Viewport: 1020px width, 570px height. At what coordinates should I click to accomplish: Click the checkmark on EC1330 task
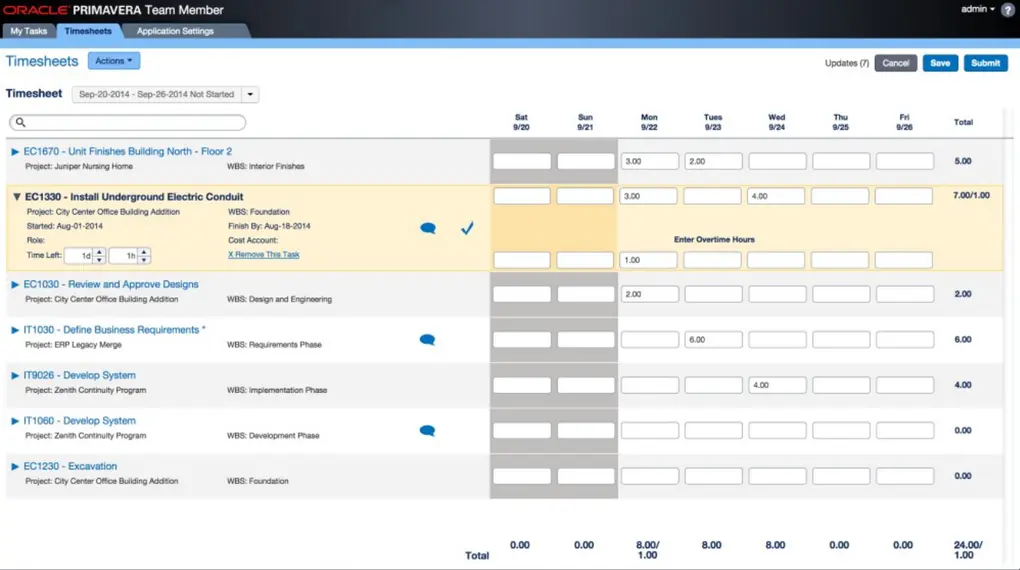click(x=467, y=228)
